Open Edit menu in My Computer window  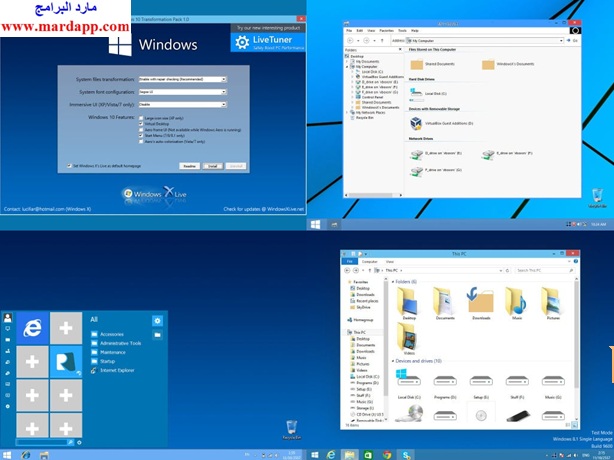(359, 31)
